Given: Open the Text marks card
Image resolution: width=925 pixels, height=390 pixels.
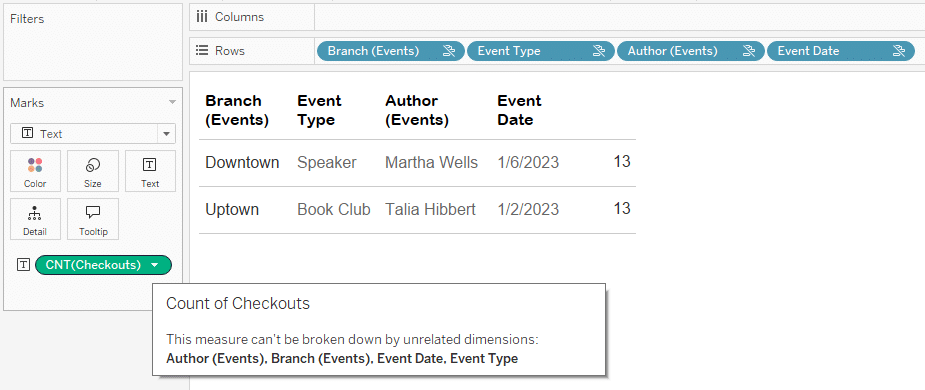Looking at the screenshot, I should (x=150, y=171).
